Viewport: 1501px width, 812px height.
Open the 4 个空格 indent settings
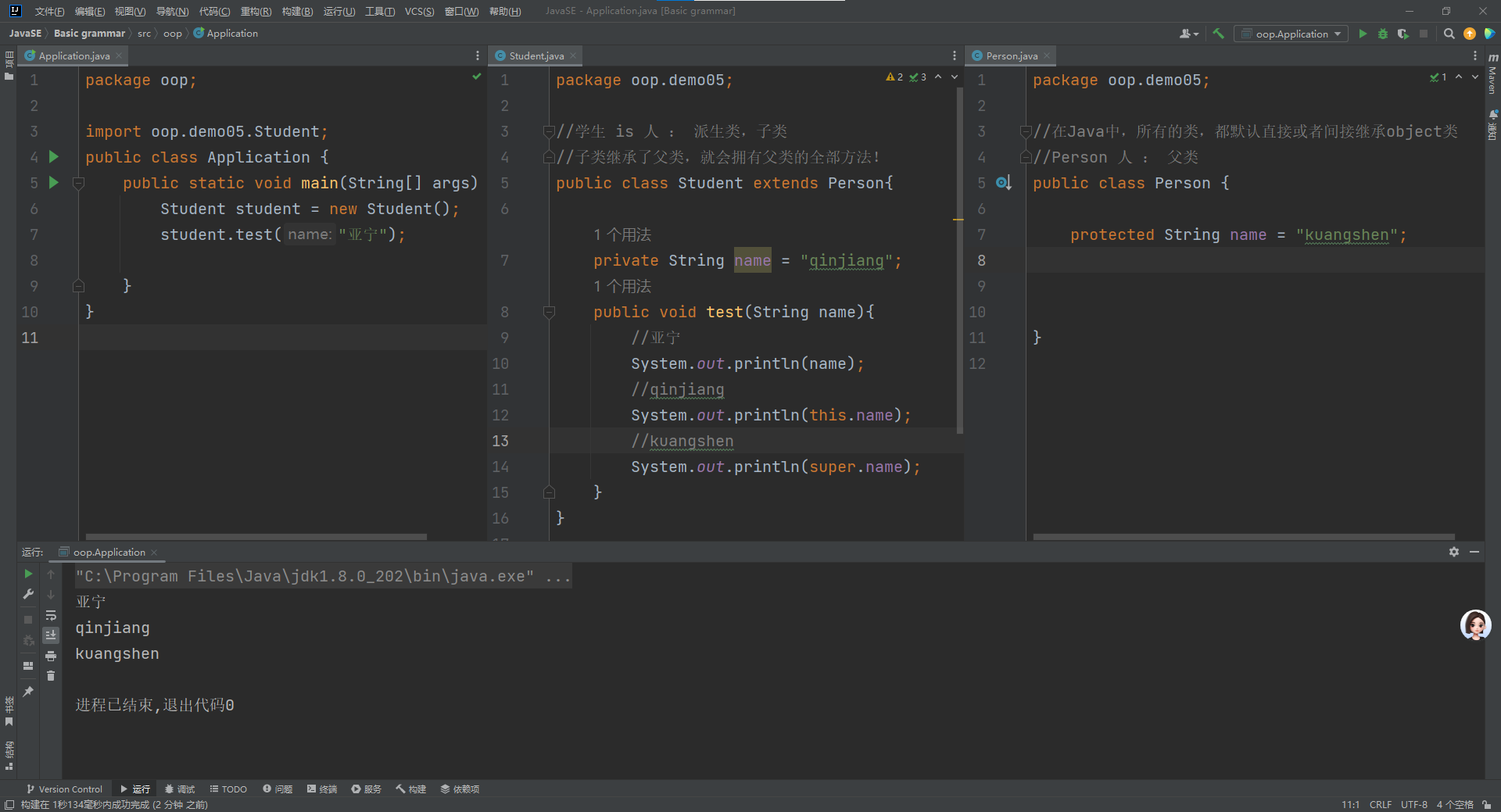tap(1454, 805)
